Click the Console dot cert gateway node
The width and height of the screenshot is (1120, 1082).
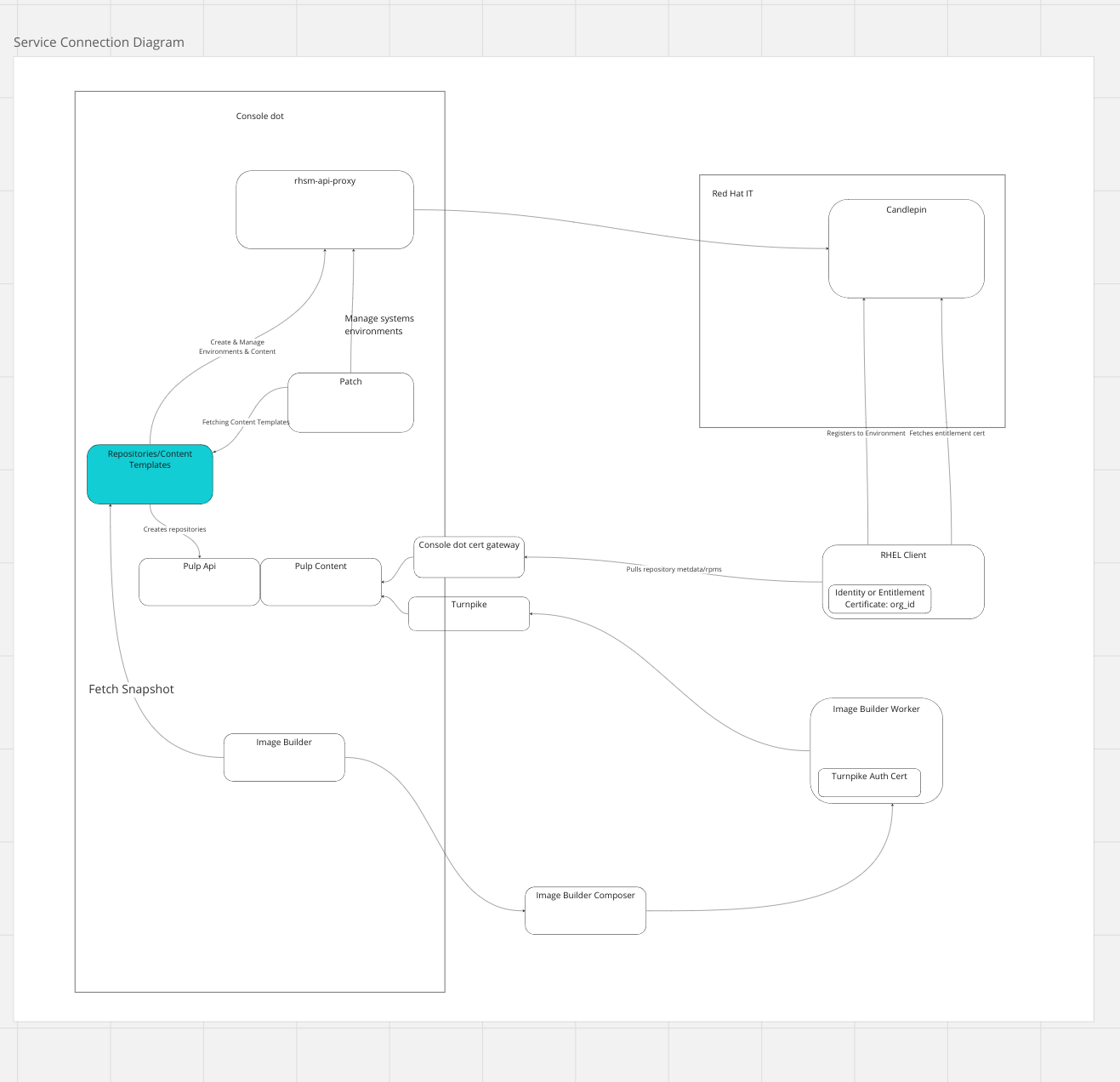pyautogui.click(x=469, y=557)
